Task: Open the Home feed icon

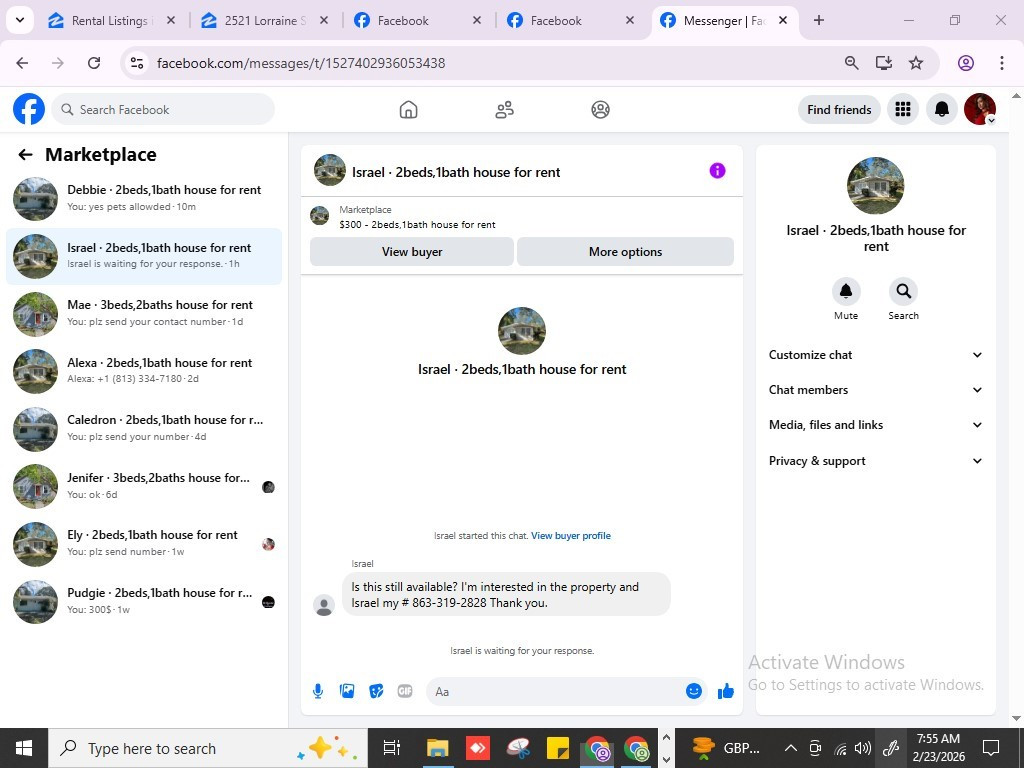Action: pos(408,110)
